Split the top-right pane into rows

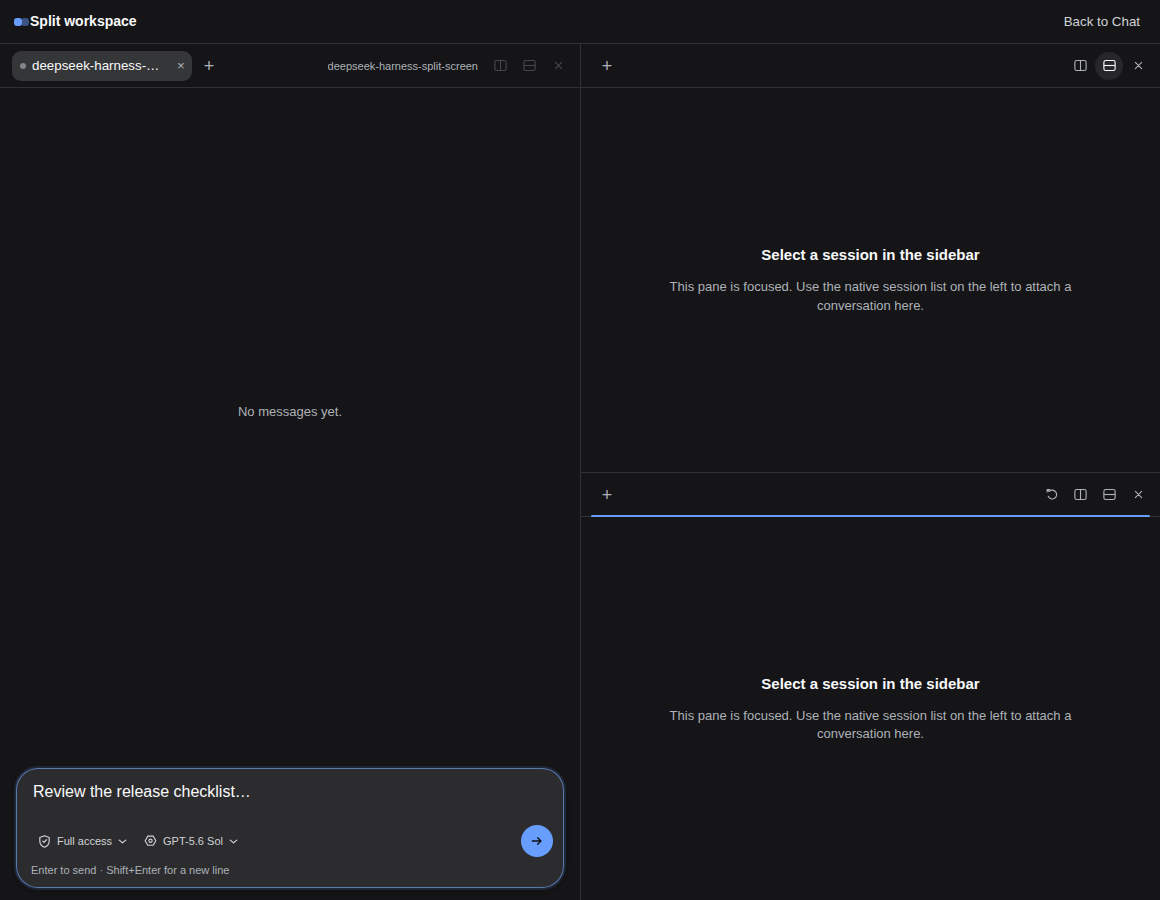[1109, 66]
